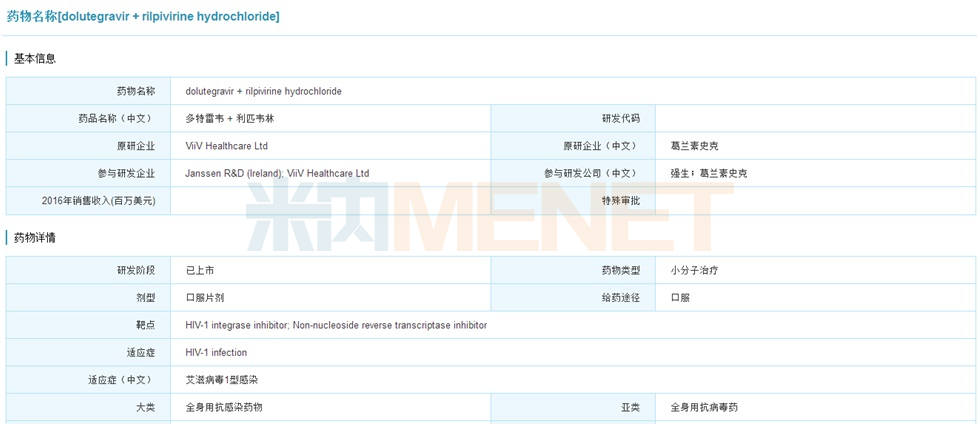Click the 研发代码 label
Screen dimensions: 979x426
pyautogui.click(x=621, y=119)
